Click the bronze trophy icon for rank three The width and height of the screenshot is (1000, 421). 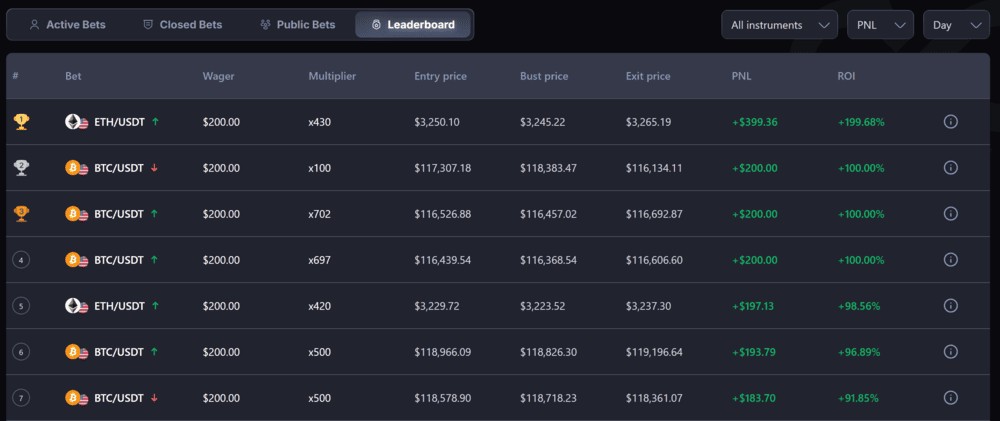point(21,214)
